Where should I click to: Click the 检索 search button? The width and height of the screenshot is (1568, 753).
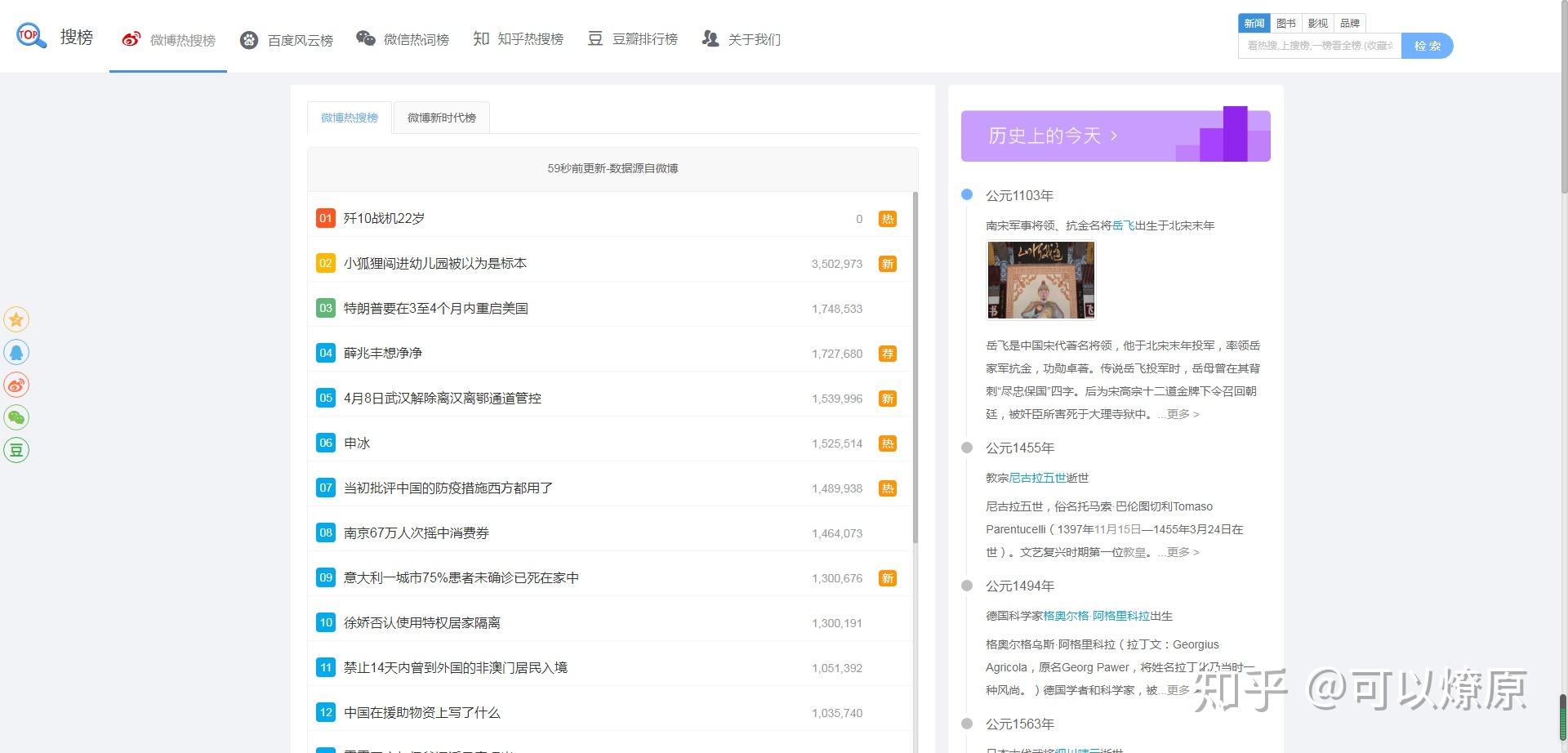[1428, 46]
